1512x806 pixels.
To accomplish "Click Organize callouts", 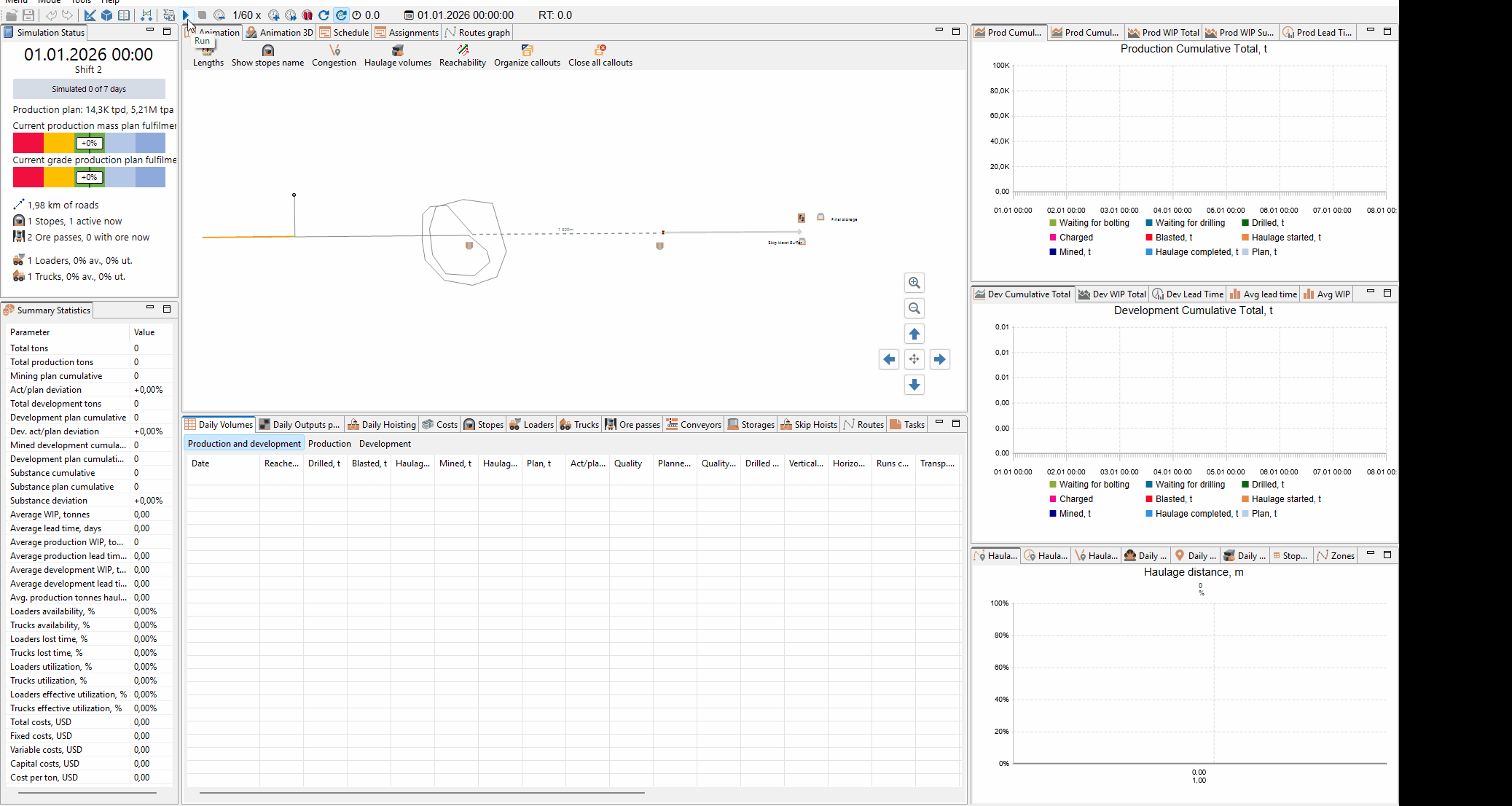I will [x=527, y=56].
